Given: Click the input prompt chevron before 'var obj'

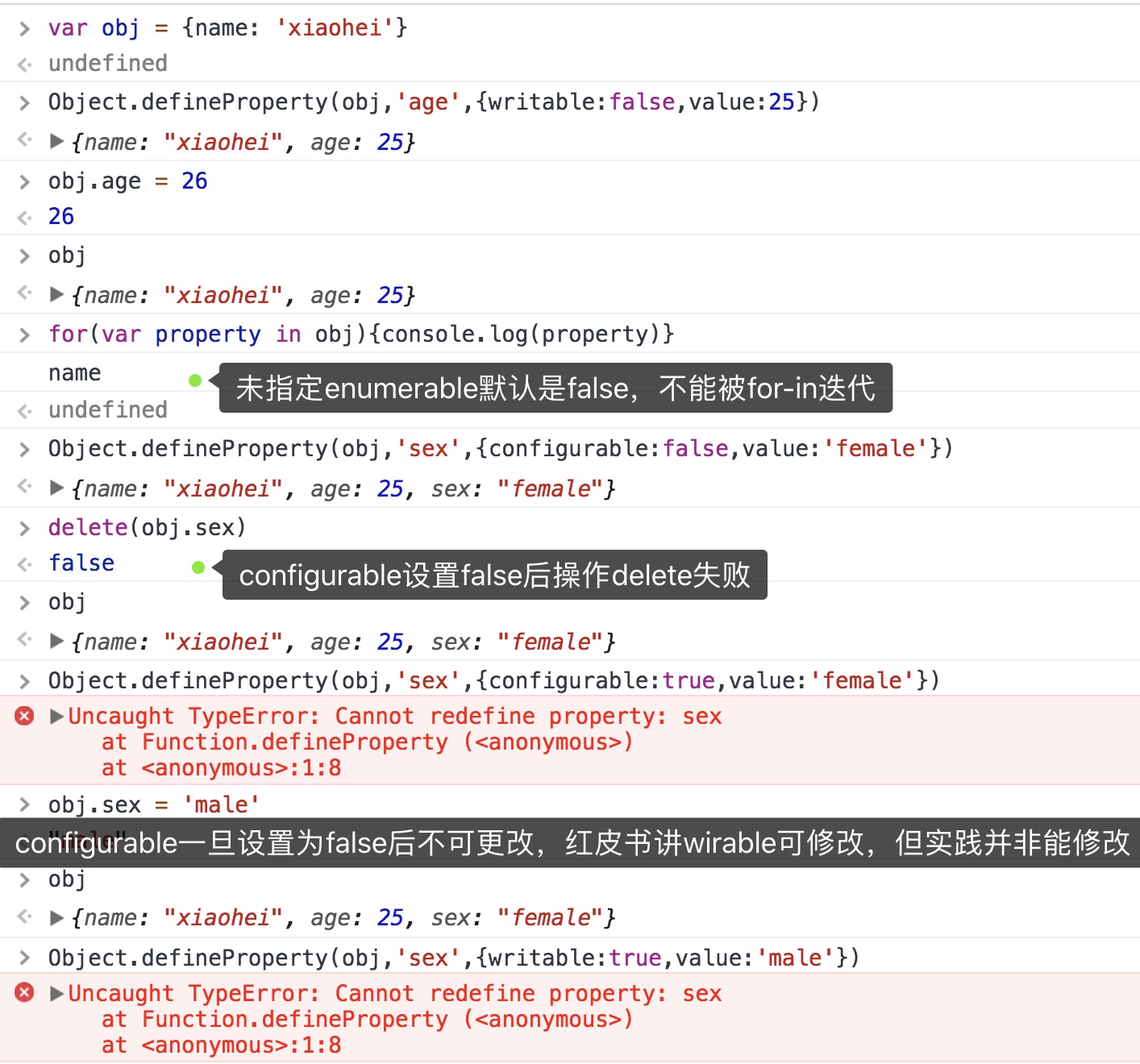Looking at the screenshot, I should (x=25, y=29).
